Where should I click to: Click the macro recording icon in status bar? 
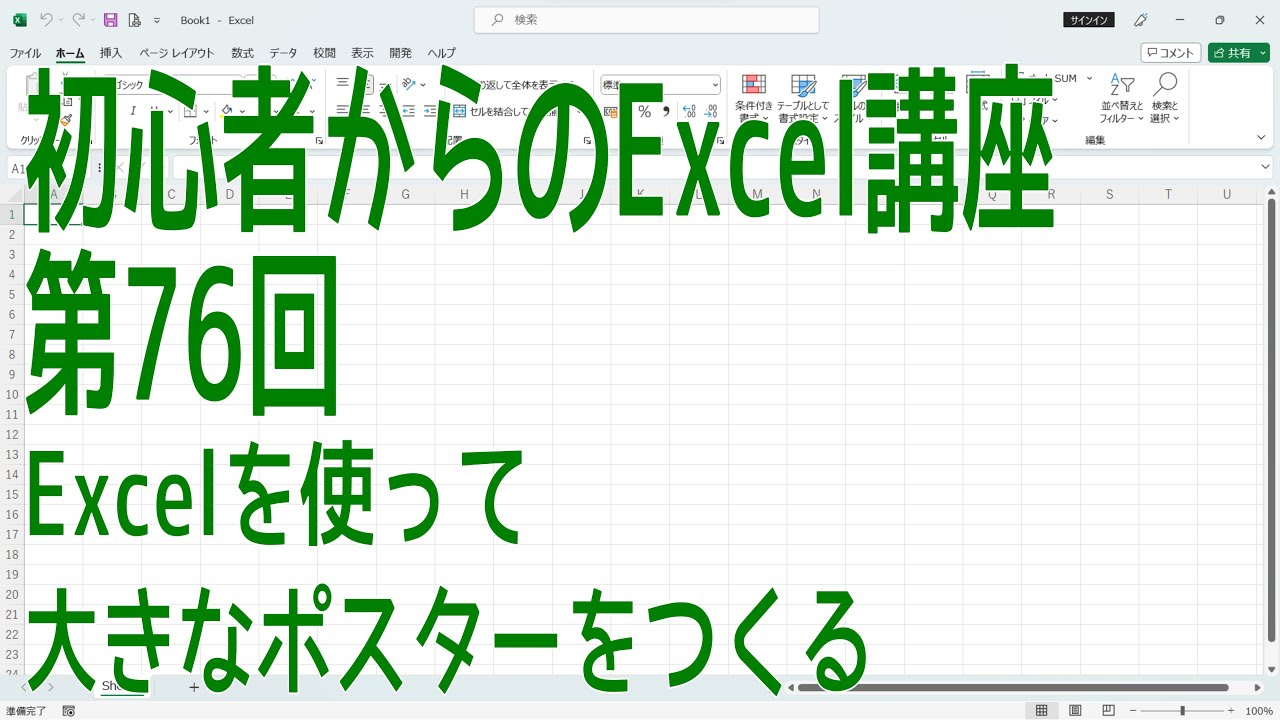tap(68, 711)
